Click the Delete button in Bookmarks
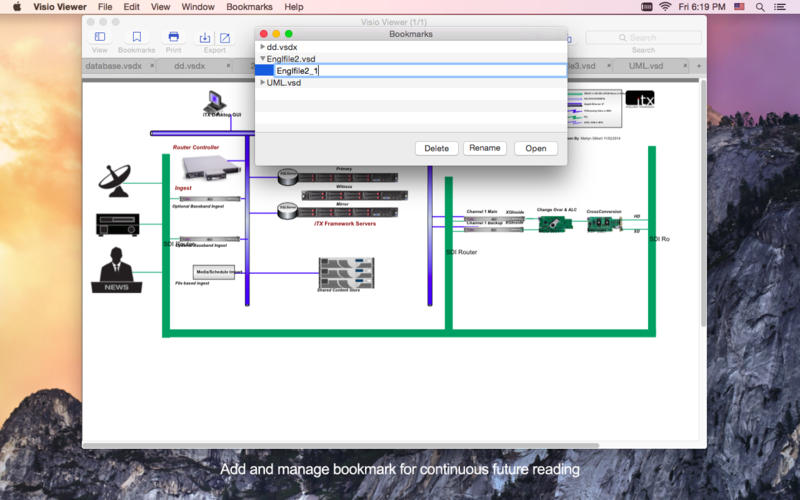The width and height of the screenshot is (800, 500). pos(436,148)
